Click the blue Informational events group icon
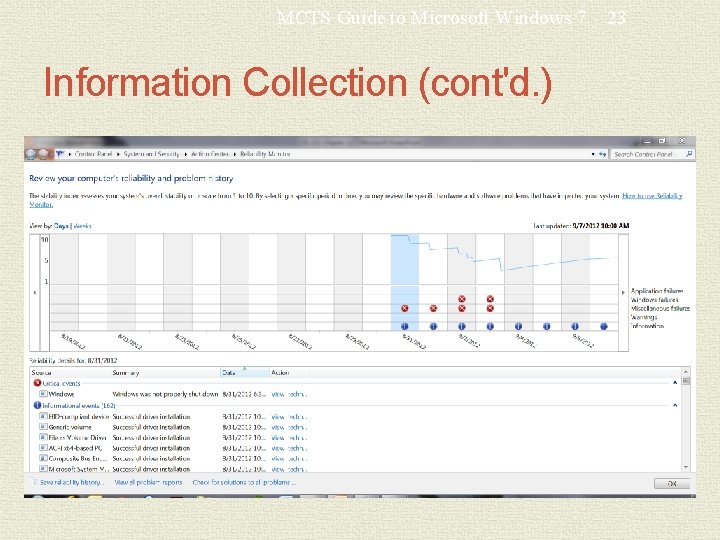Screen dimensions: 720x540 [37, 405]
